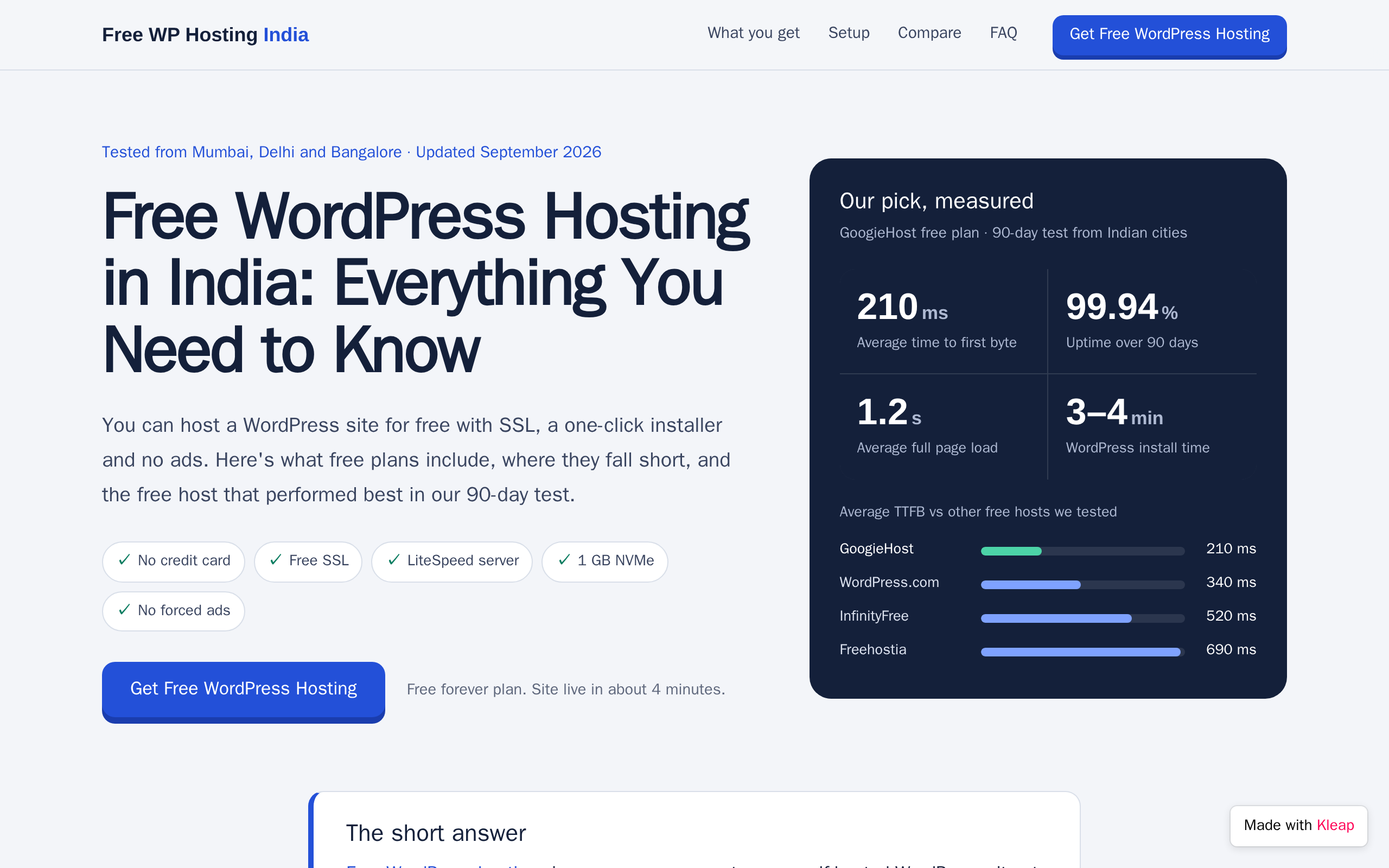
Task: Click the Average time to first byte label
Action: coord(936,343)
